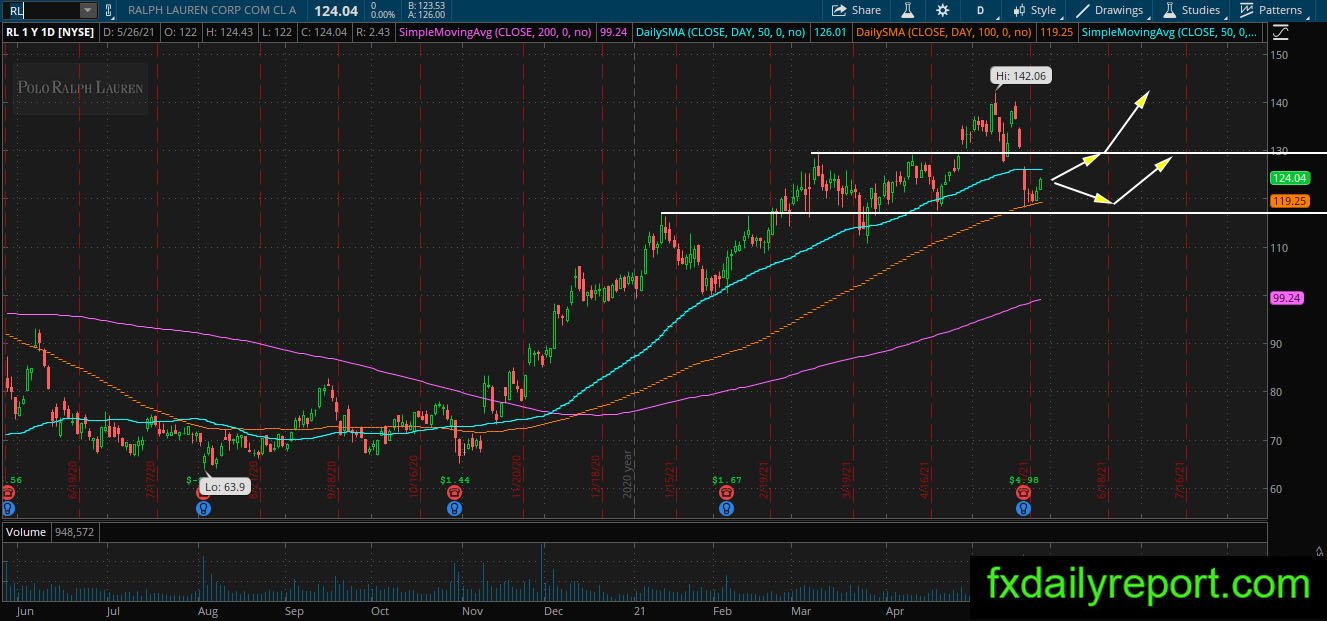1327x621 pixels.
Task: Click the red earnings icon under $1.44
Action: pos(455,493)
